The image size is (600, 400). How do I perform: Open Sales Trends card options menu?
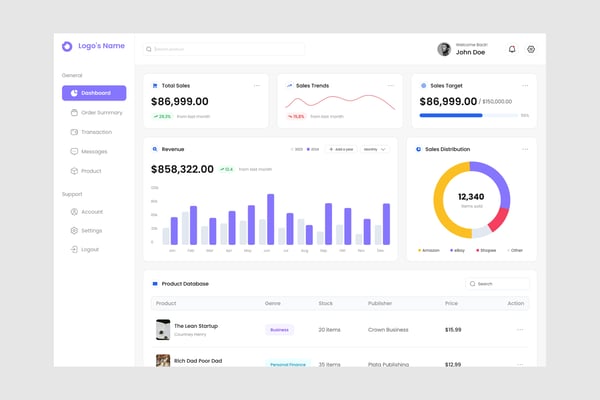point(390,86)
